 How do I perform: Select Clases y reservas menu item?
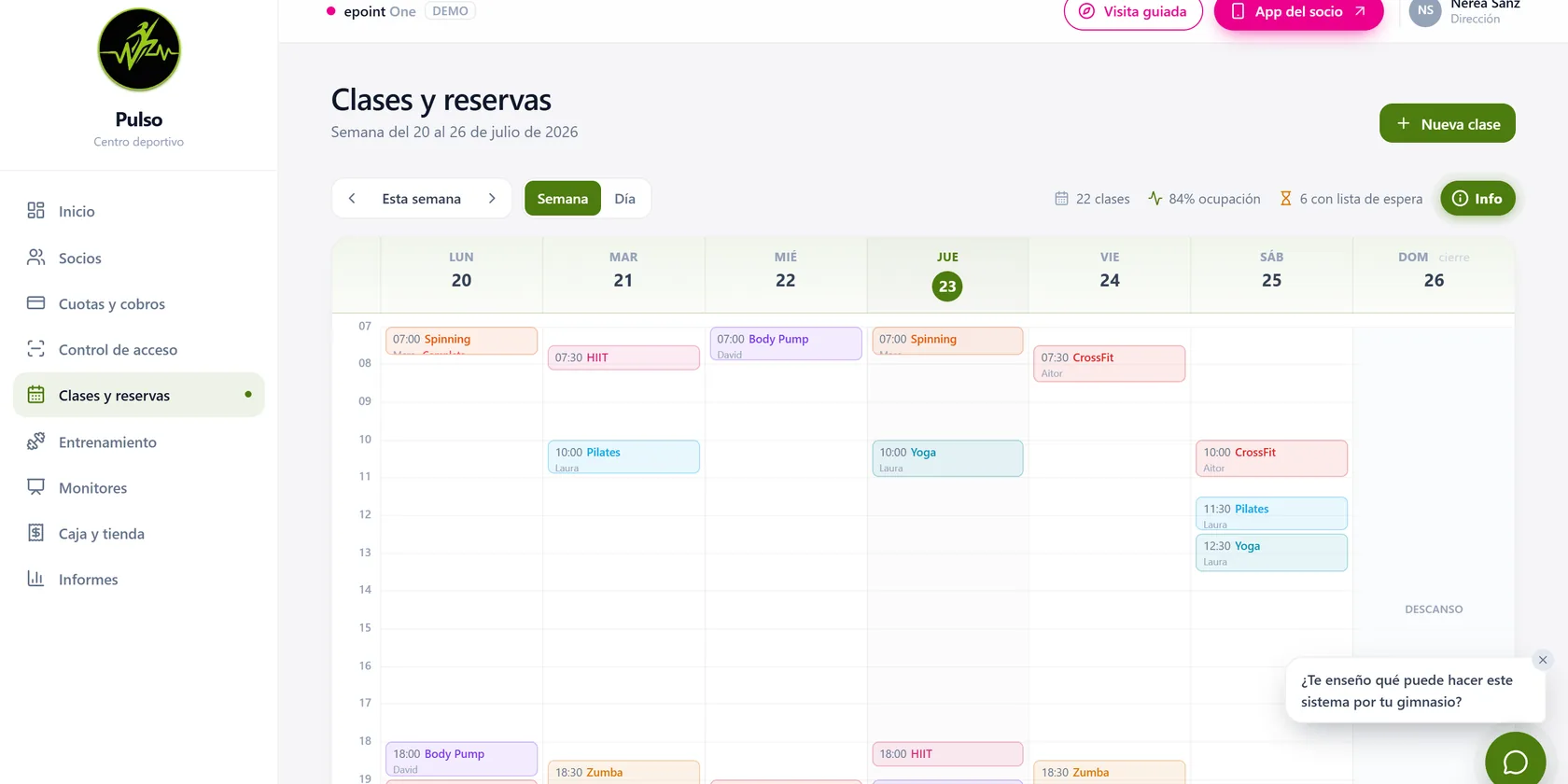(x=139, y=395)
